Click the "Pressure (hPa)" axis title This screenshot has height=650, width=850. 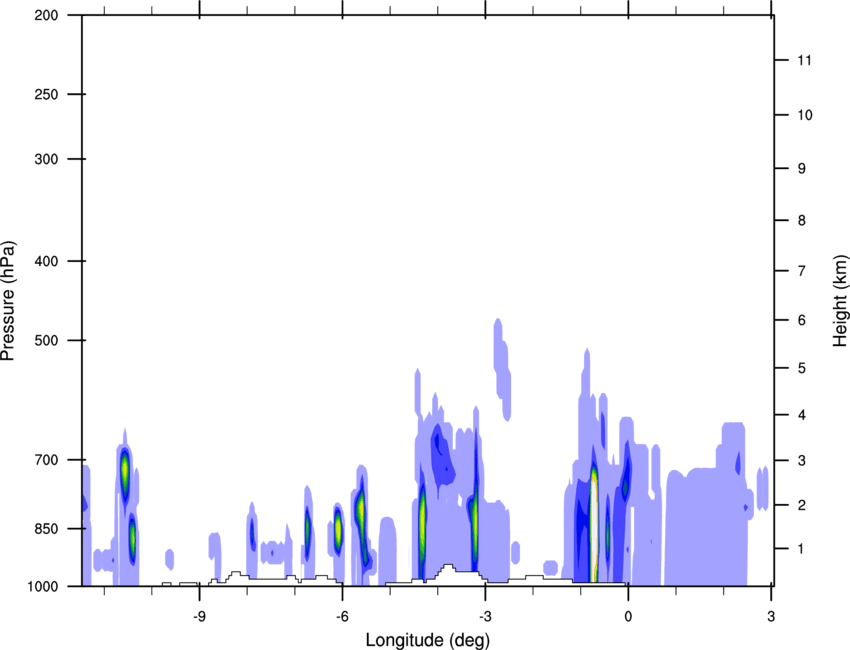click(x=8, y=301)
